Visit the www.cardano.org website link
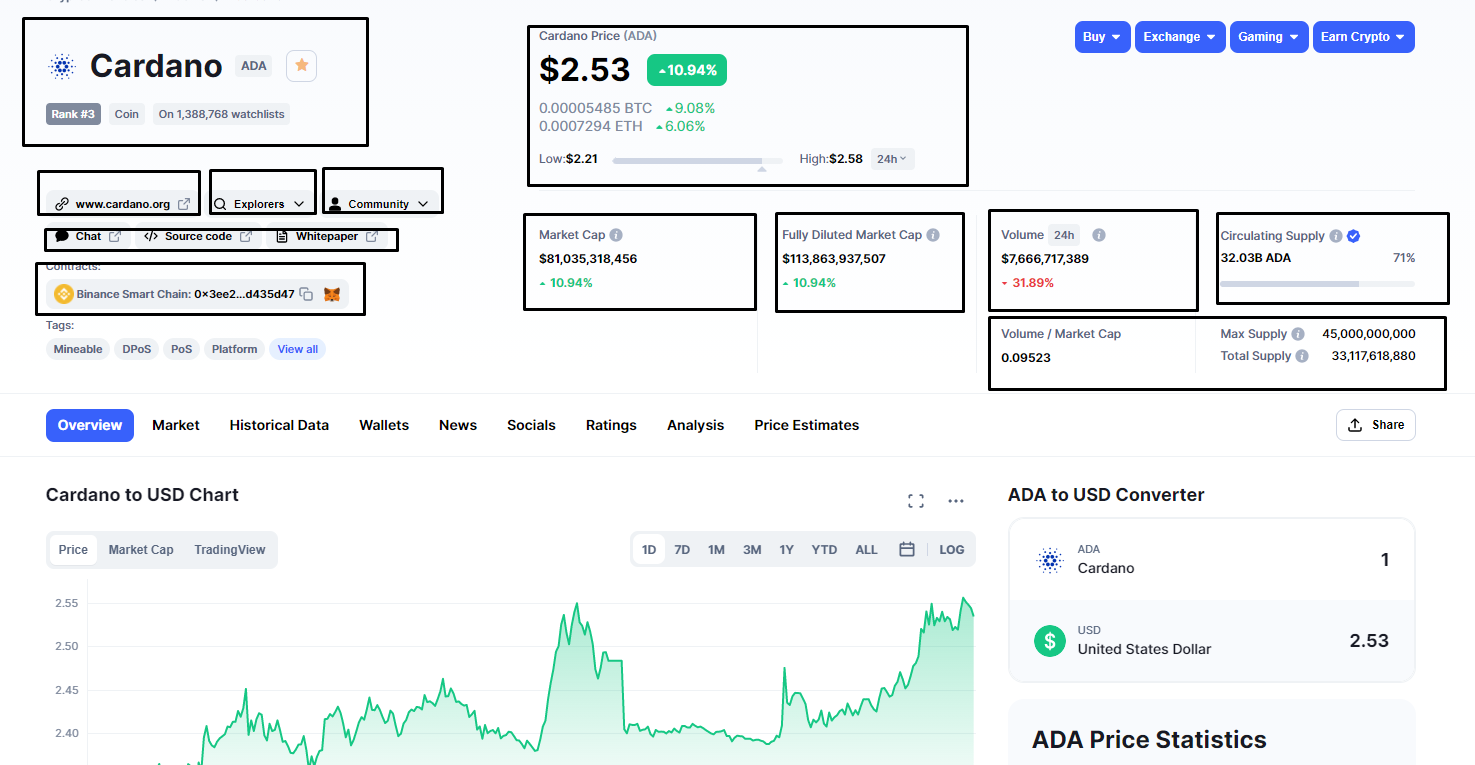 click(x=123, y=204)
